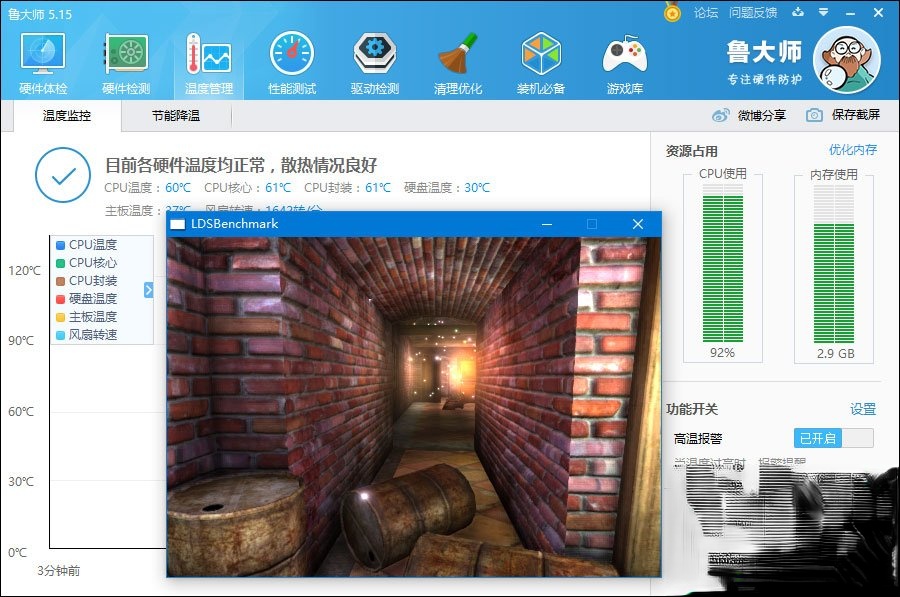The image size is (900, 597).
Task: Click the 鲁大师 mascot avatar
Action: (847, 59)
